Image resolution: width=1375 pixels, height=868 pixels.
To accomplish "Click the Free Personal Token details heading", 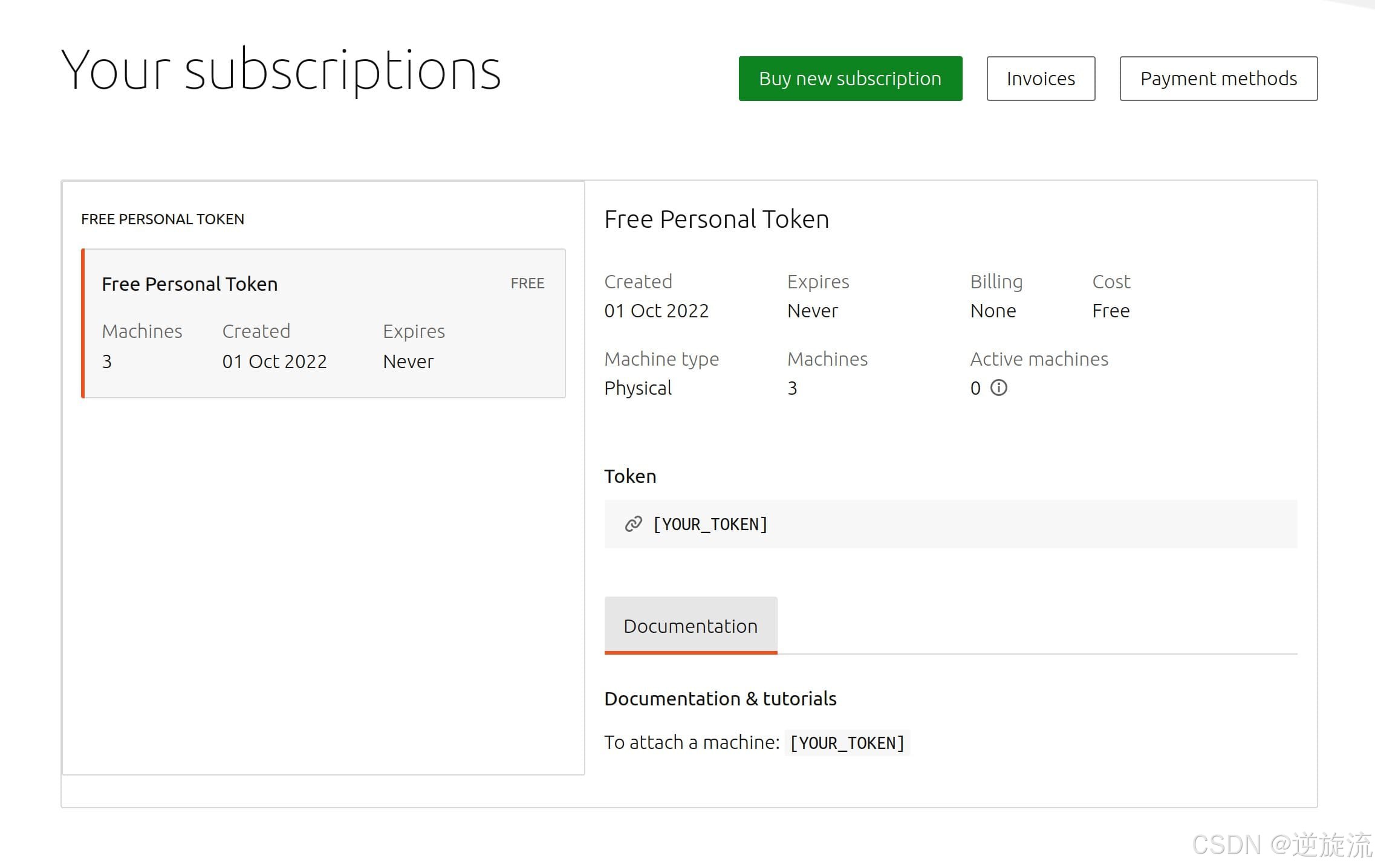I will tap(717, 219).
